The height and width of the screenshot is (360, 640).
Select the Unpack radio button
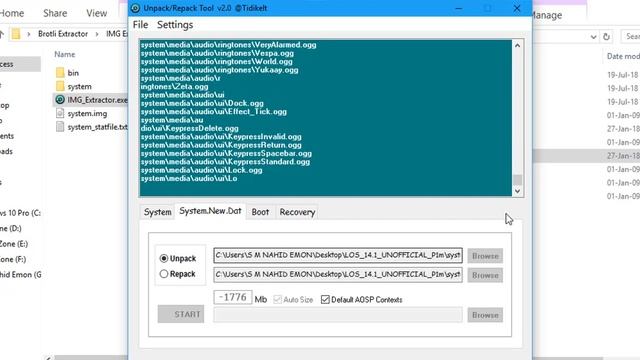(164, 258)
